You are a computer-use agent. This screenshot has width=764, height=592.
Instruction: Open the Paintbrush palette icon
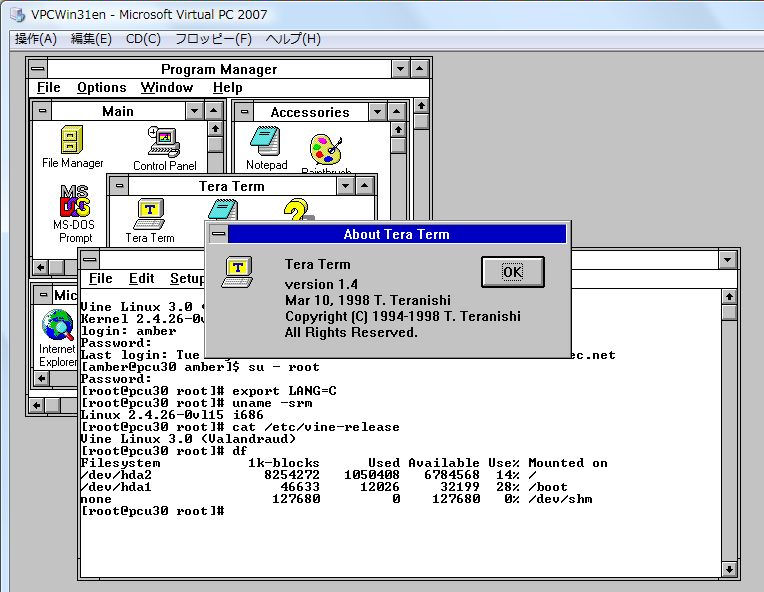click(x=325, y=149)
